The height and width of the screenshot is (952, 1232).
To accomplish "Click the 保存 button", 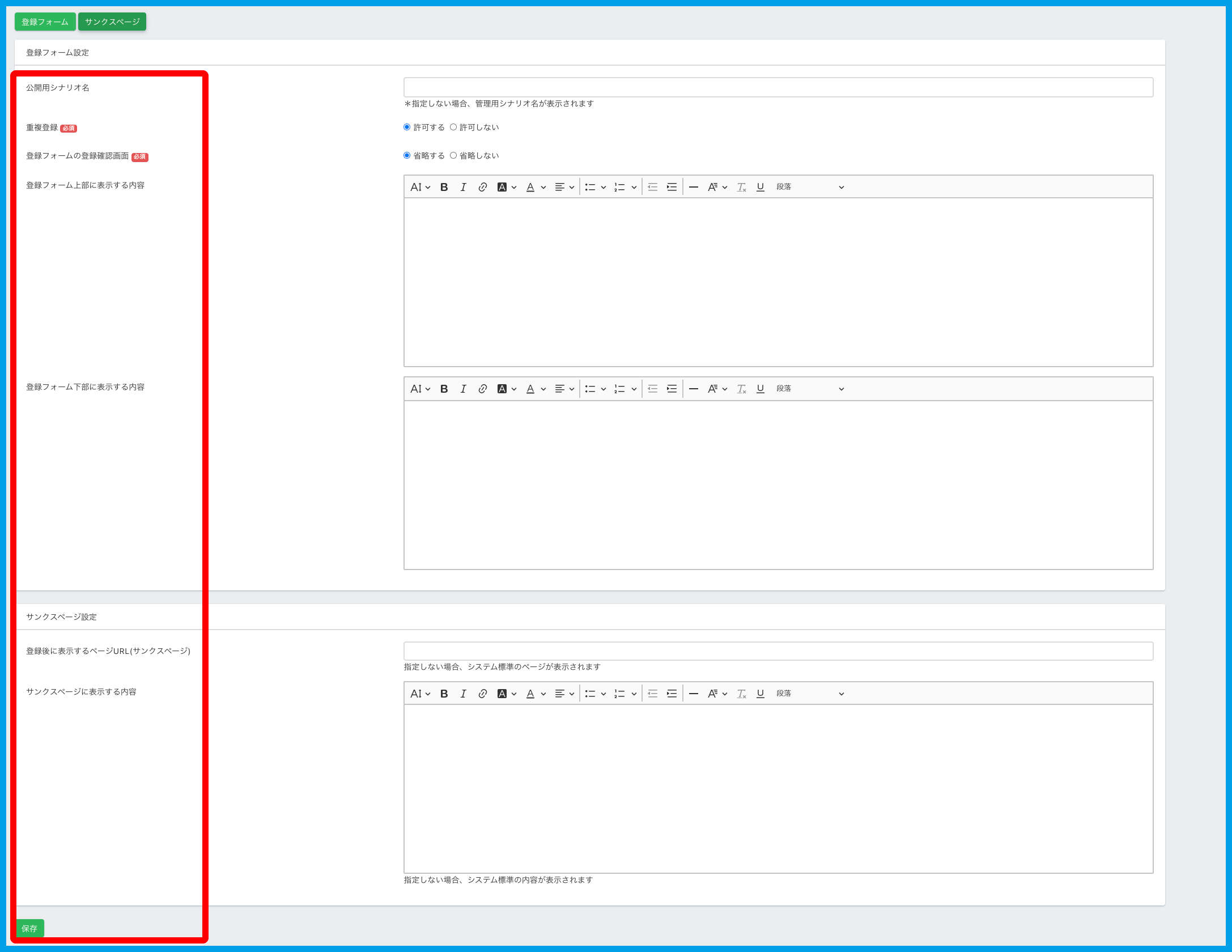I will (x=29, y=928).
